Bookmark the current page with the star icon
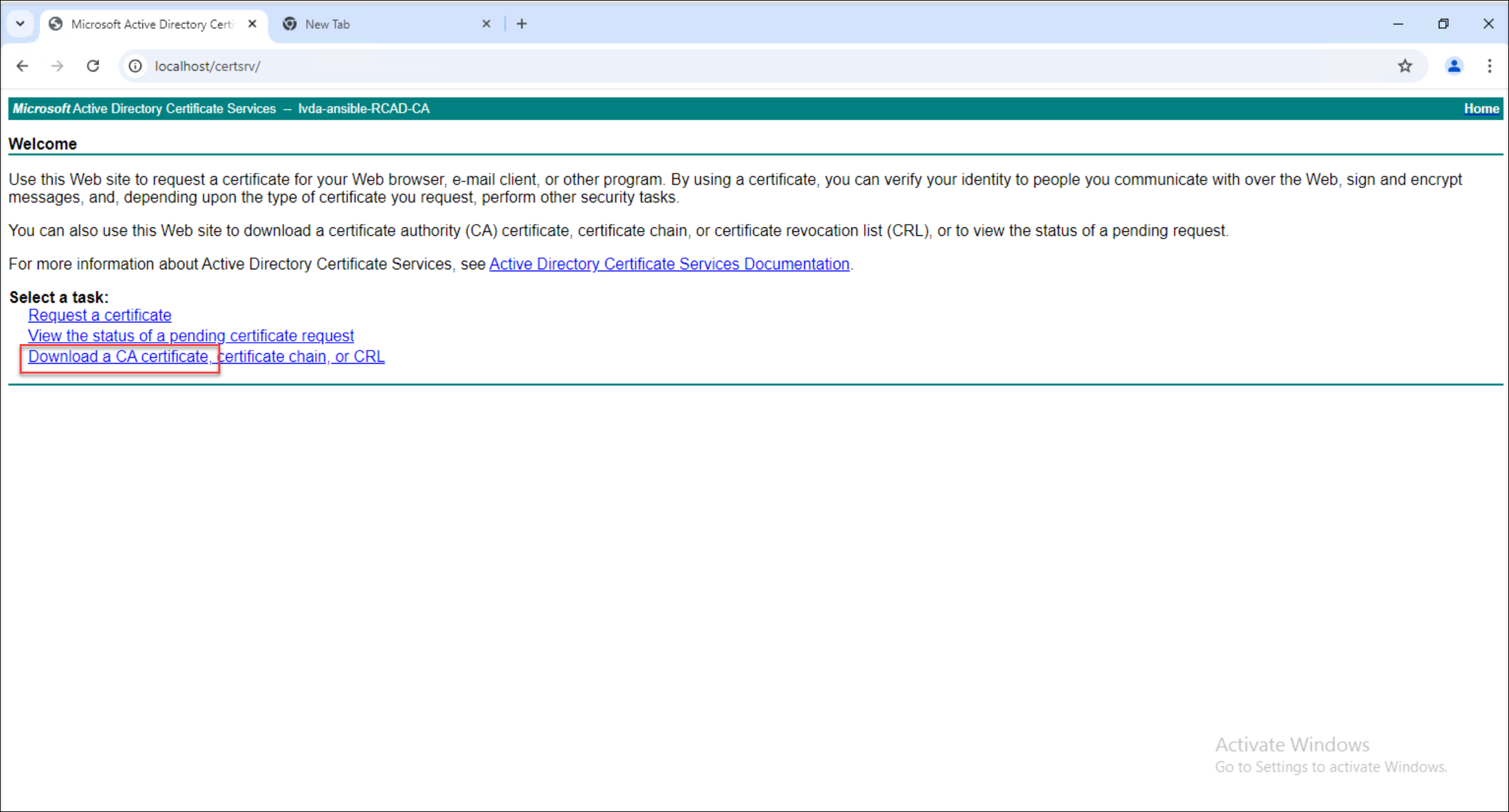Screen dimensions: 1509x812 tap(1405, 66)
